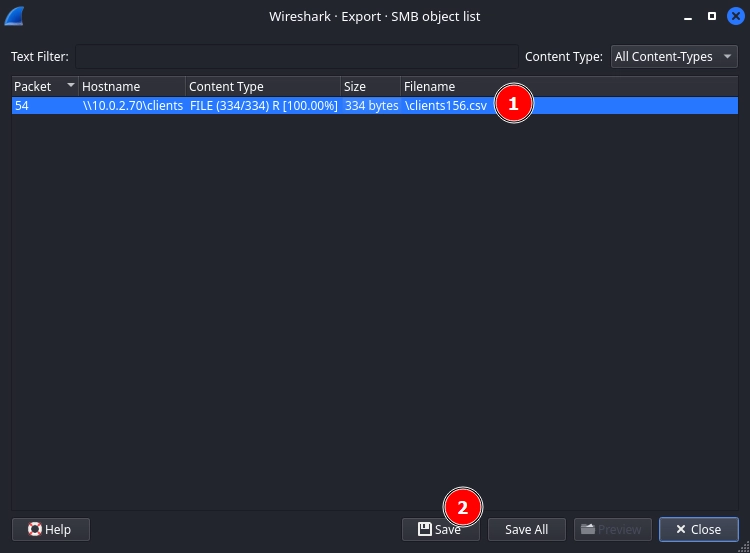Screen dimensions: 750x553
Task: Click the 334 bytes size cell
Action: pyautogui.click(x=370, y=106)
